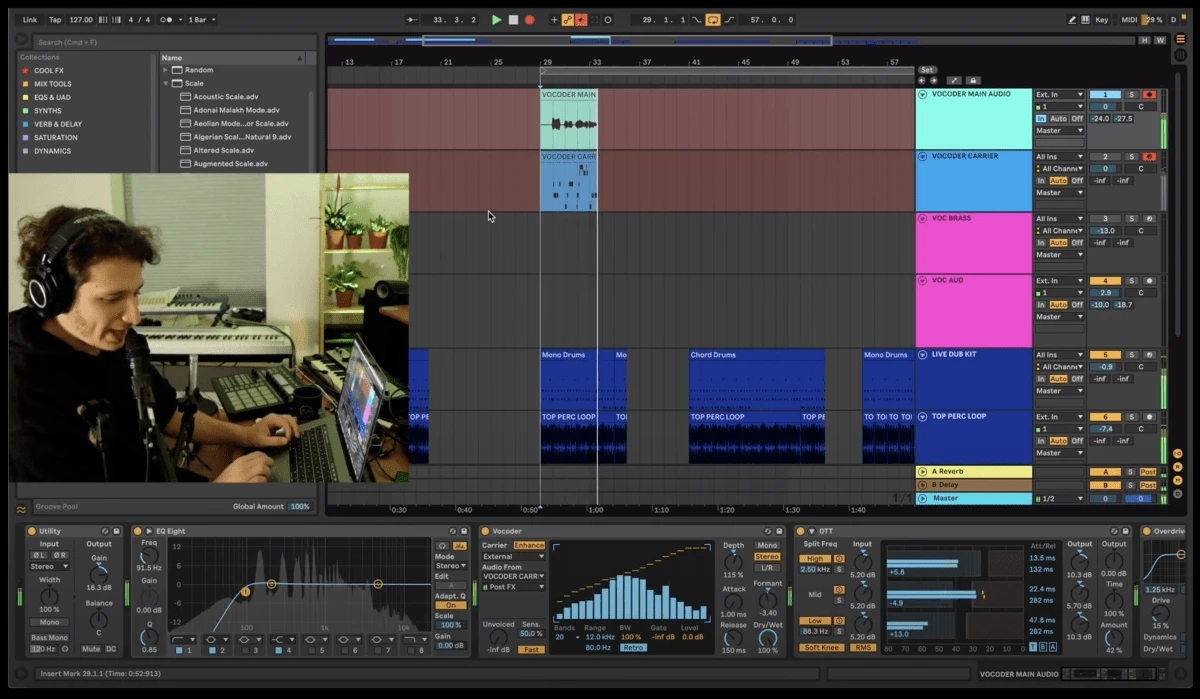
Task: Collapse the Scale folder in browser
Action: (166, 83)
